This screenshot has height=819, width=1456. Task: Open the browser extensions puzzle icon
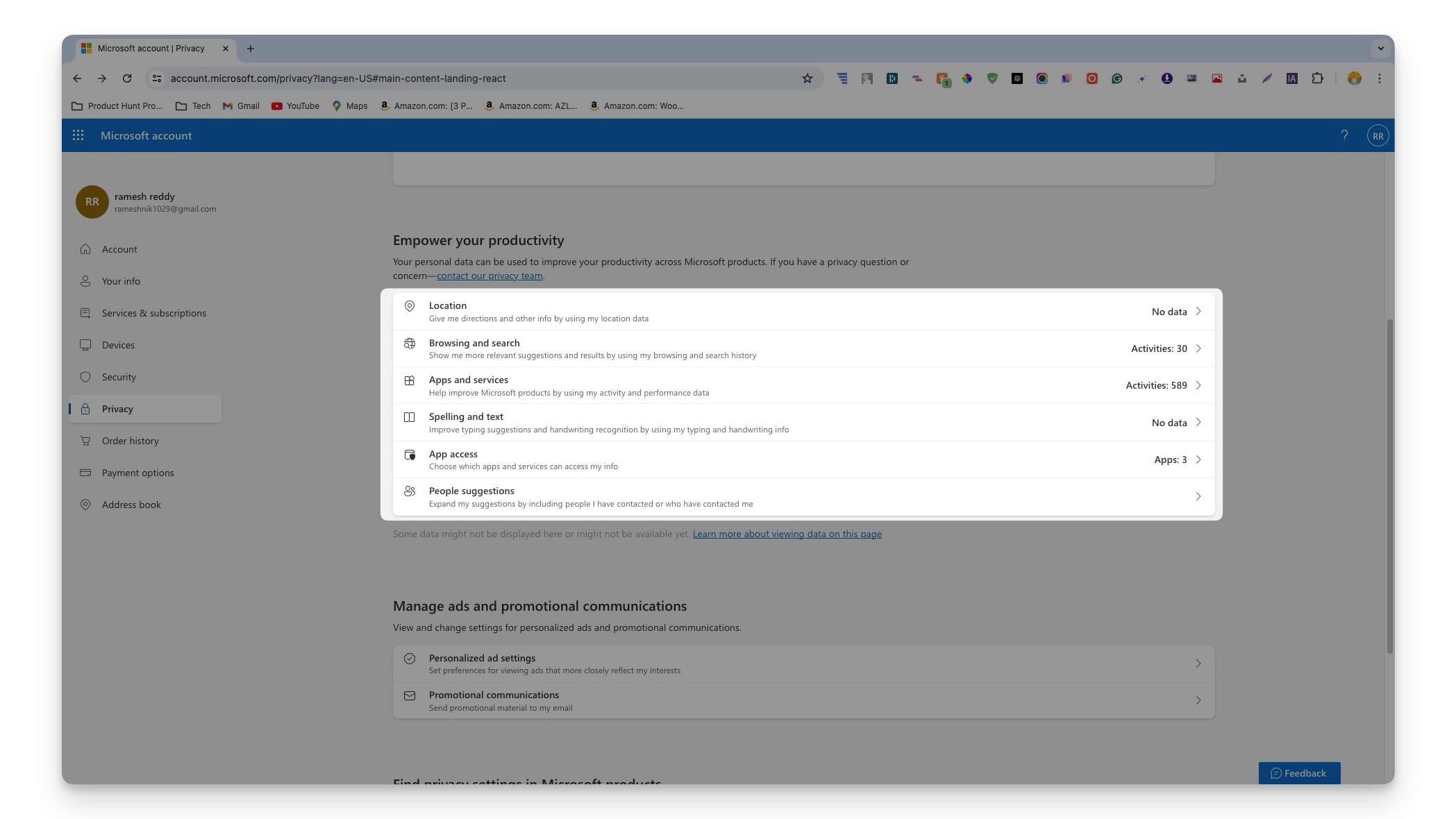pos(1317,78)
